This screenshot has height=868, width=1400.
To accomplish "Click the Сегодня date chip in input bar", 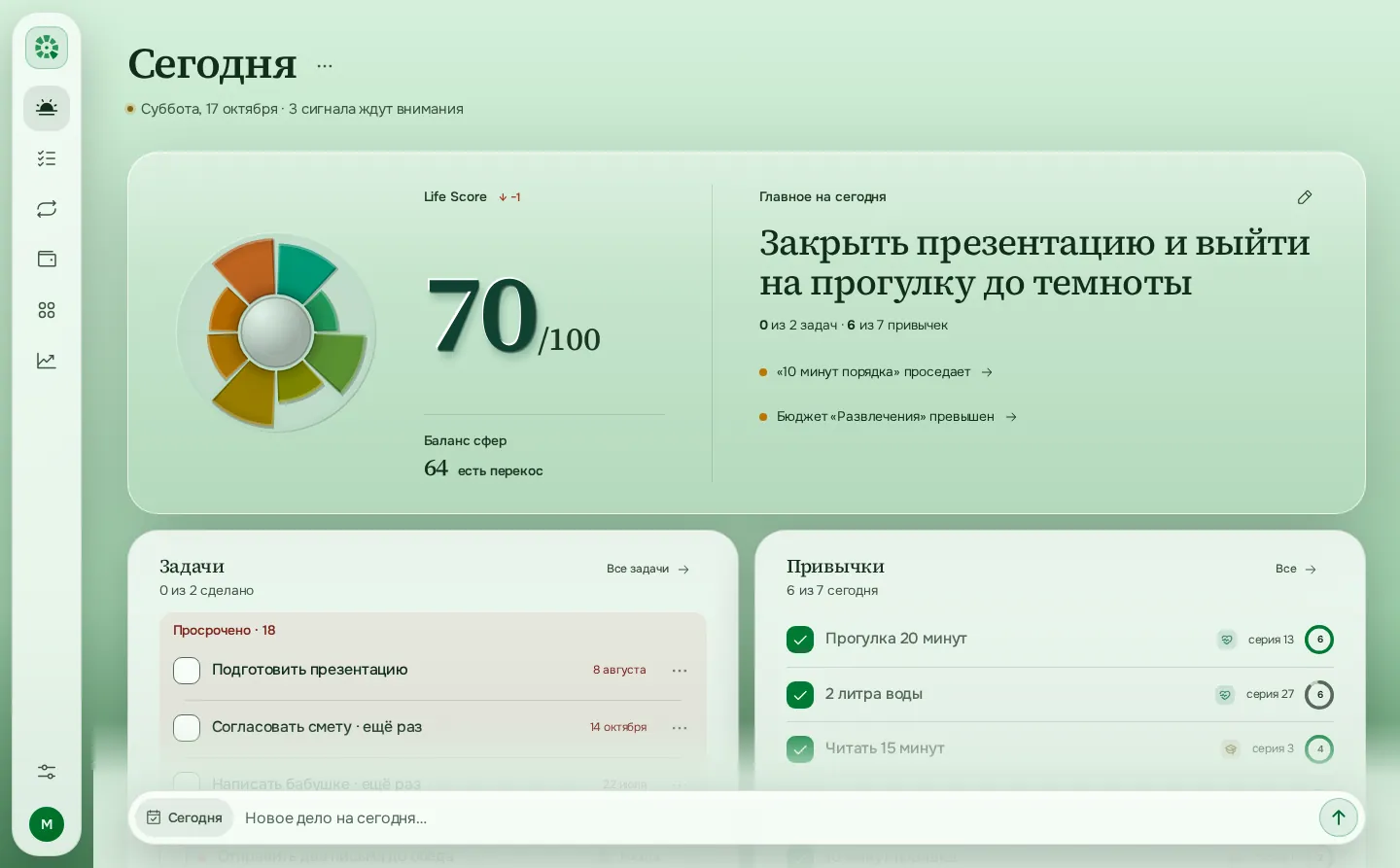I will [185, 817].
